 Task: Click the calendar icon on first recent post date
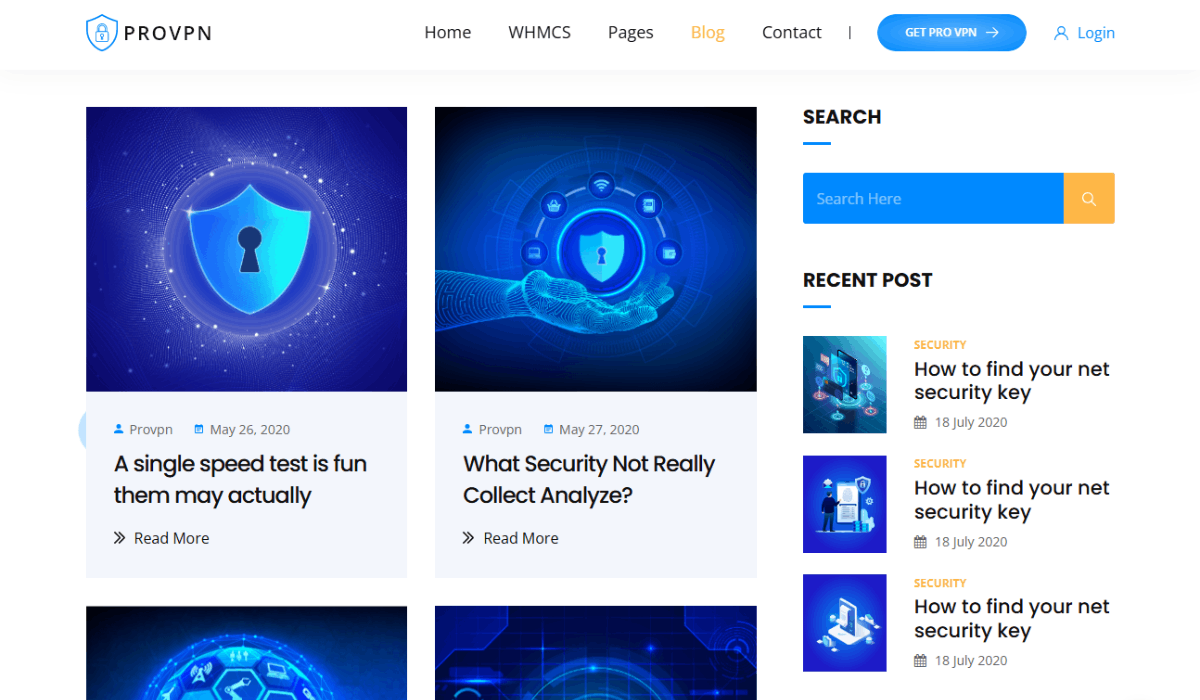(920, 422)
